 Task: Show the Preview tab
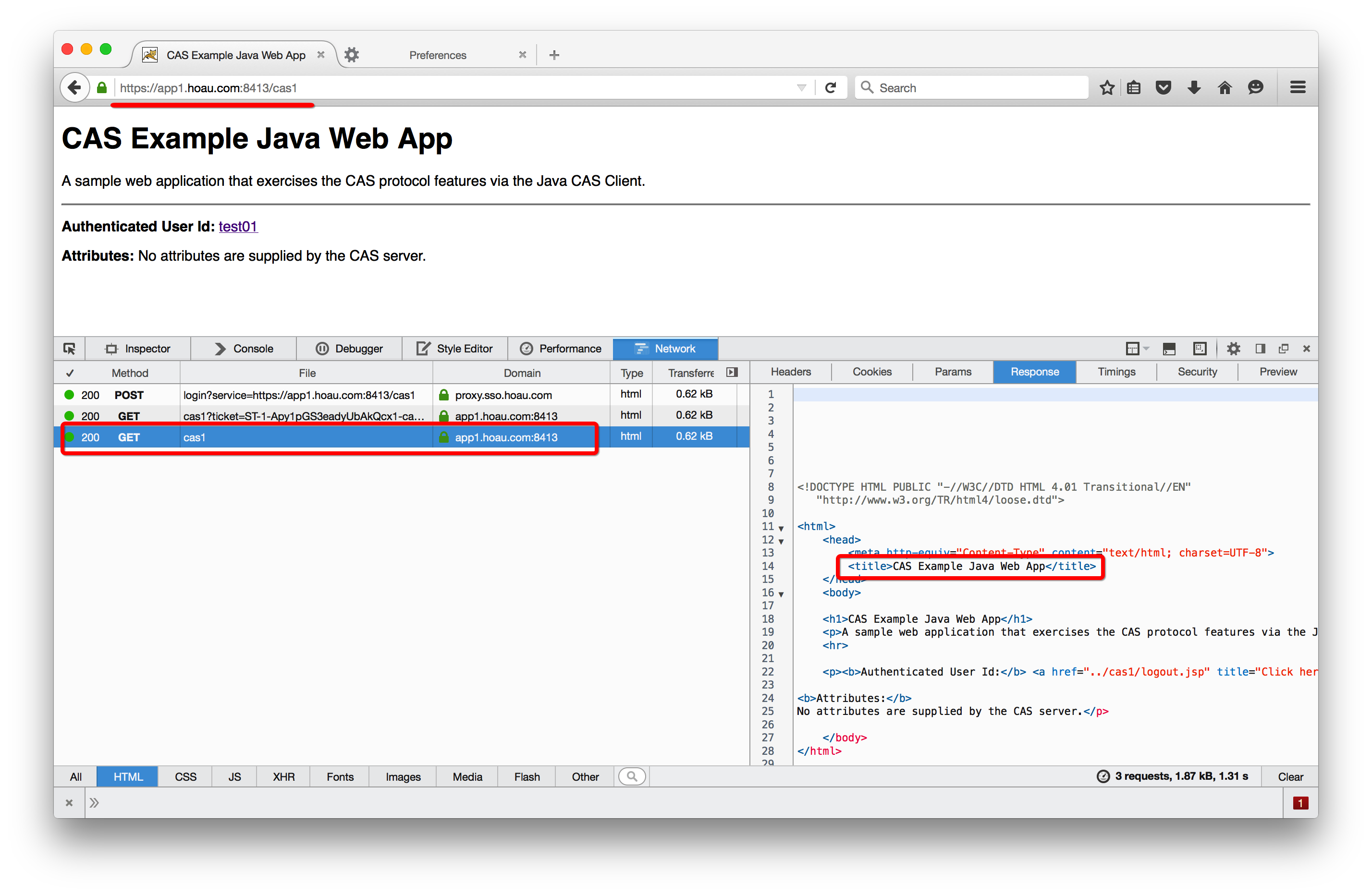(1278, 372)
